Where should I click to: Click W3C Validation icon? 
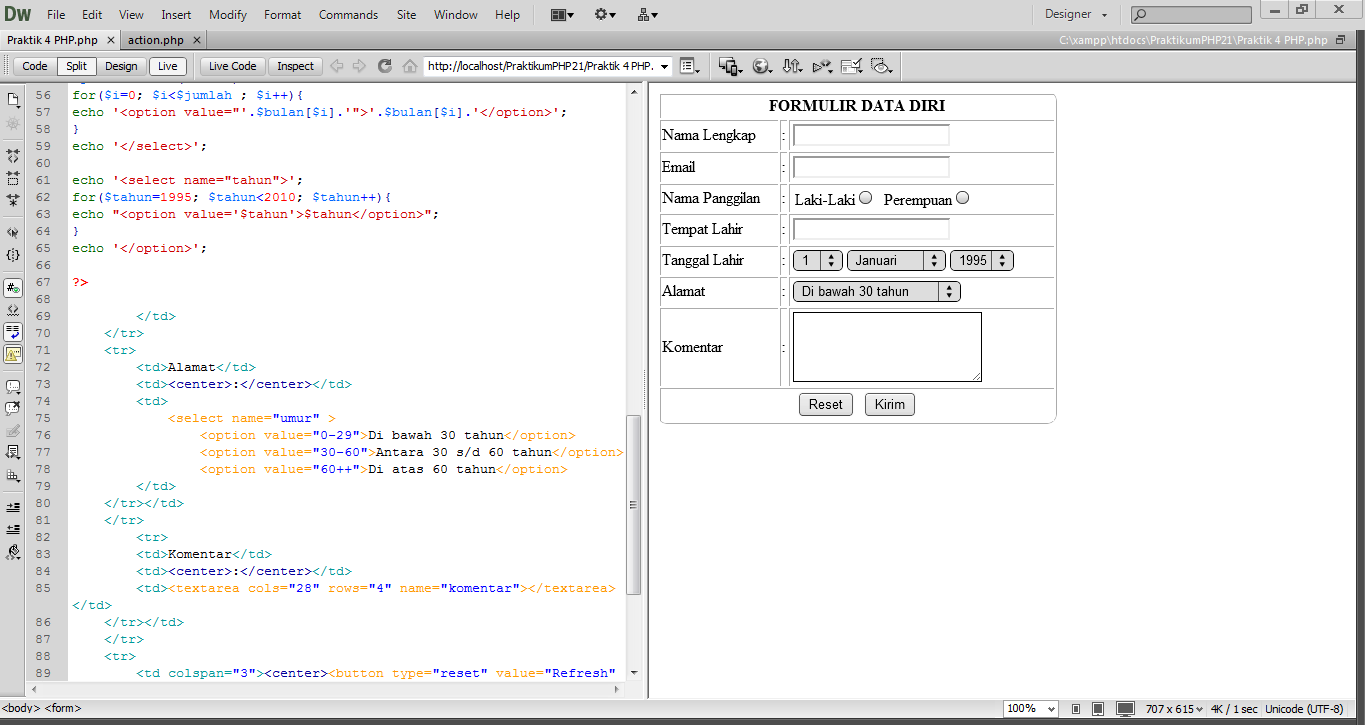(x=822, y=66)
